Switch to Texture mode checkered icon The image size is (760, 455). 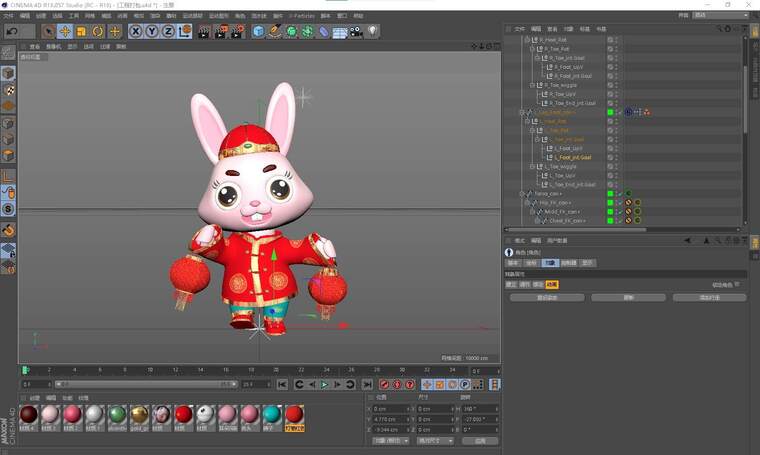pos(8,90)
